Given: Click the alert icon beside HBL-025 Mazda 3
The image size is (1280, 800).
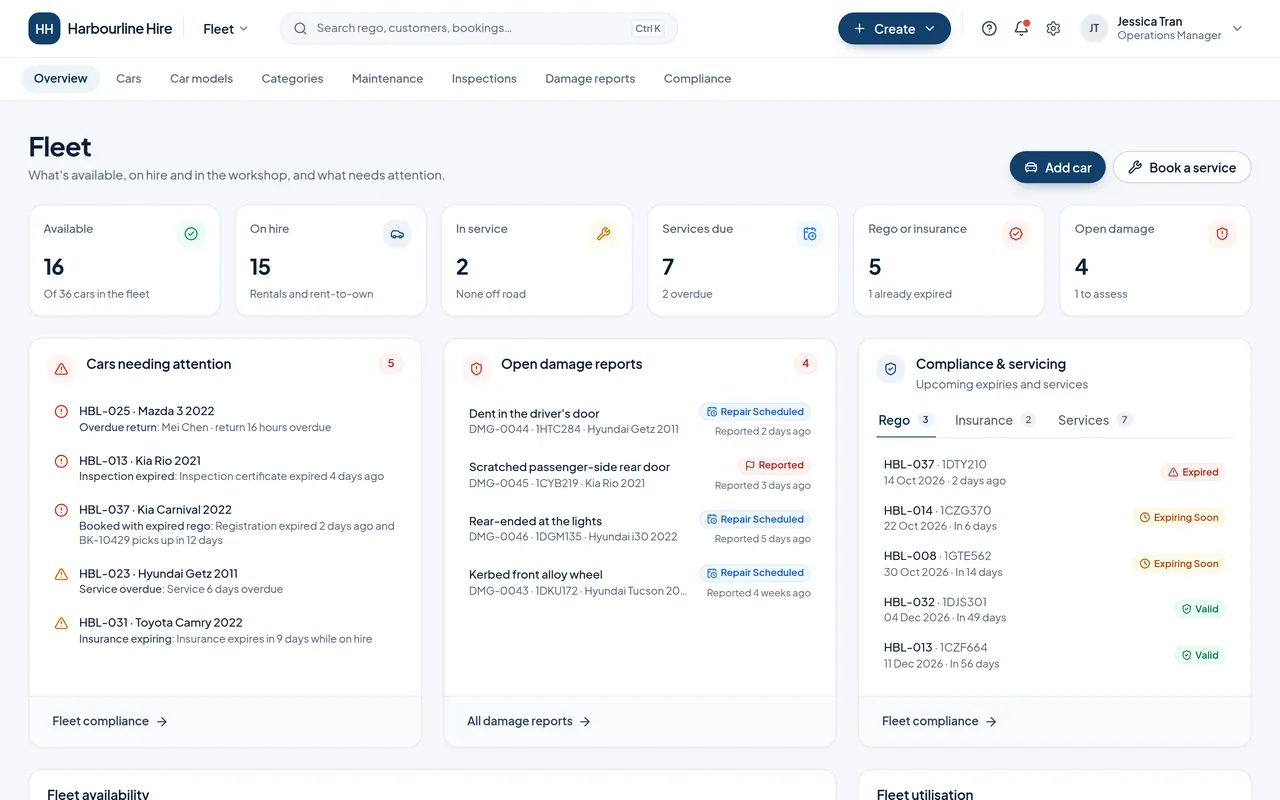Looking at the screenshot, I should tap(61, 412).
